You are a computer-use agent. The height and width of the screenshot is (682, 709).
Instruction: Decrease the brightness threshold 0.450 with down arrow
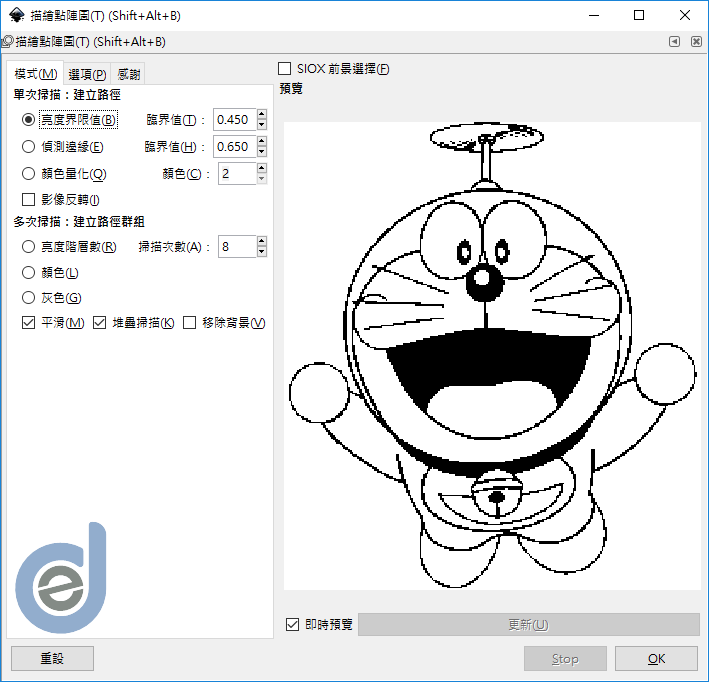[262, 125]
